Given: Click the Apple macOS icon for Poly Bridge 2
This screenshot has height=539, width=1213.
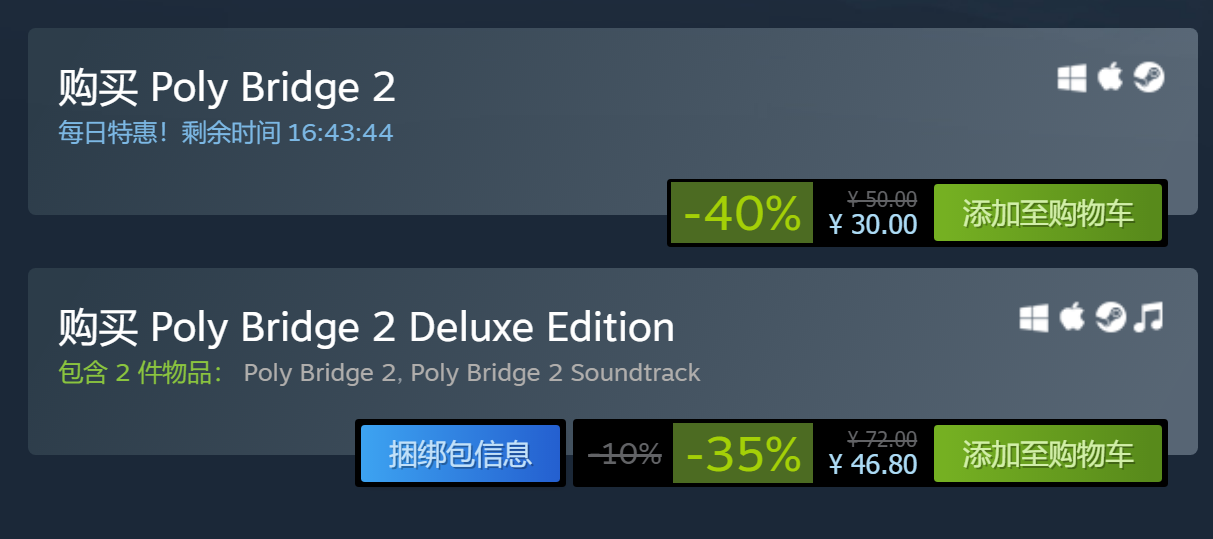Looking at the screenshot, I should pos(1110,77).
